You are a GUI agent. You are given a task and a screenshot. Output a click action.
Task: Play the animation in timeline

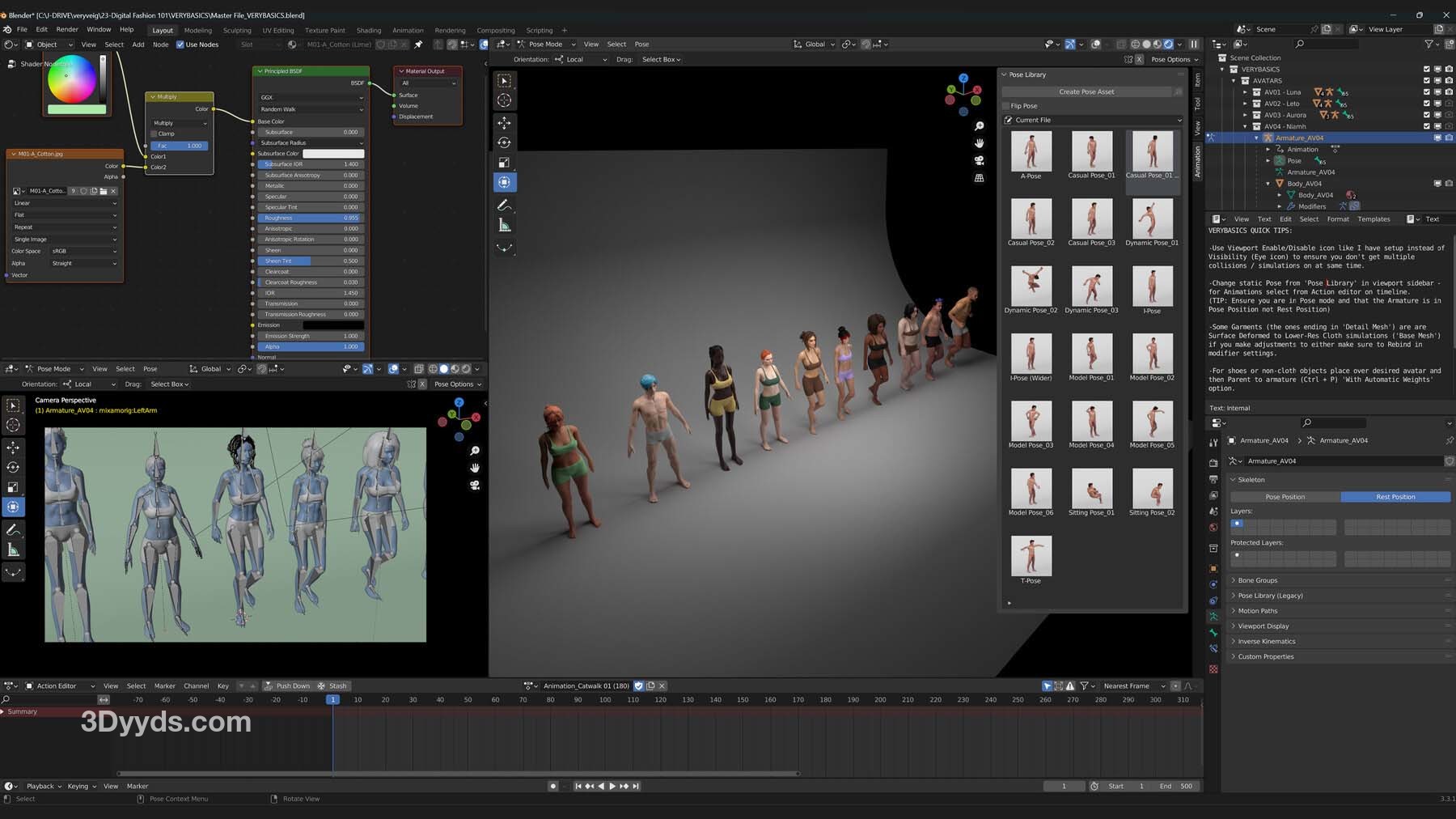(x=612, y=786)
